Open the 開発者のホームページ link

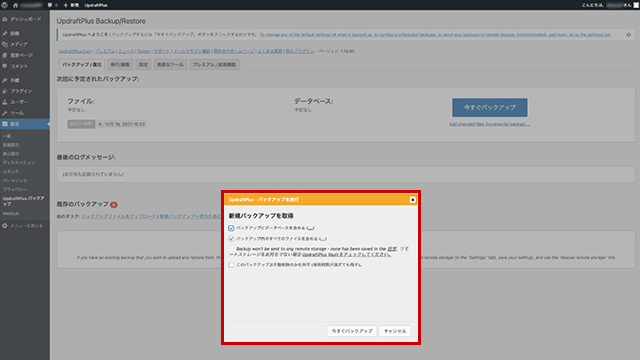coord(234,51)
